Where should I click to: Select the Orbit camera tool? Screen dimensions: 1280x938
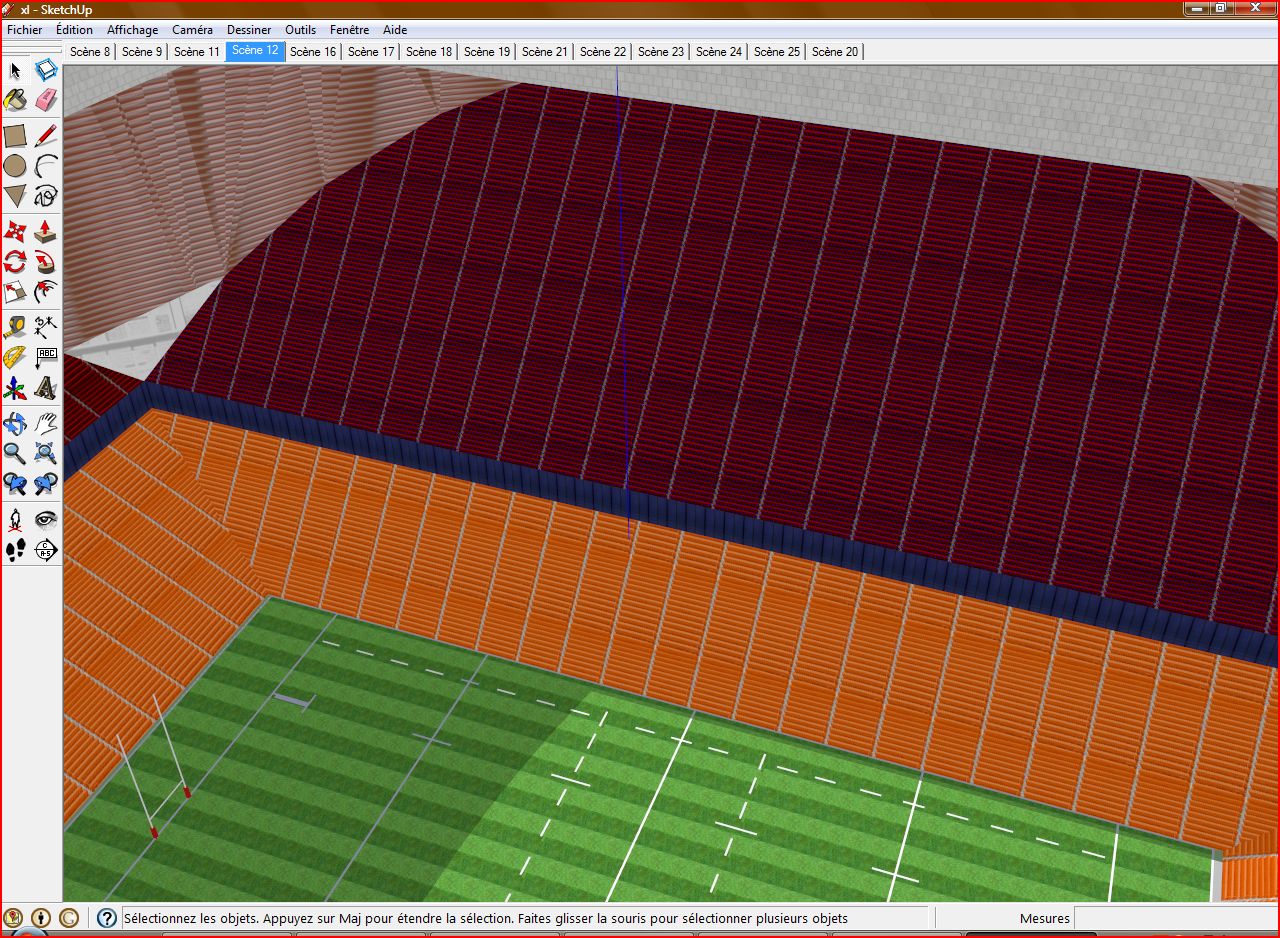click(15, 423)
